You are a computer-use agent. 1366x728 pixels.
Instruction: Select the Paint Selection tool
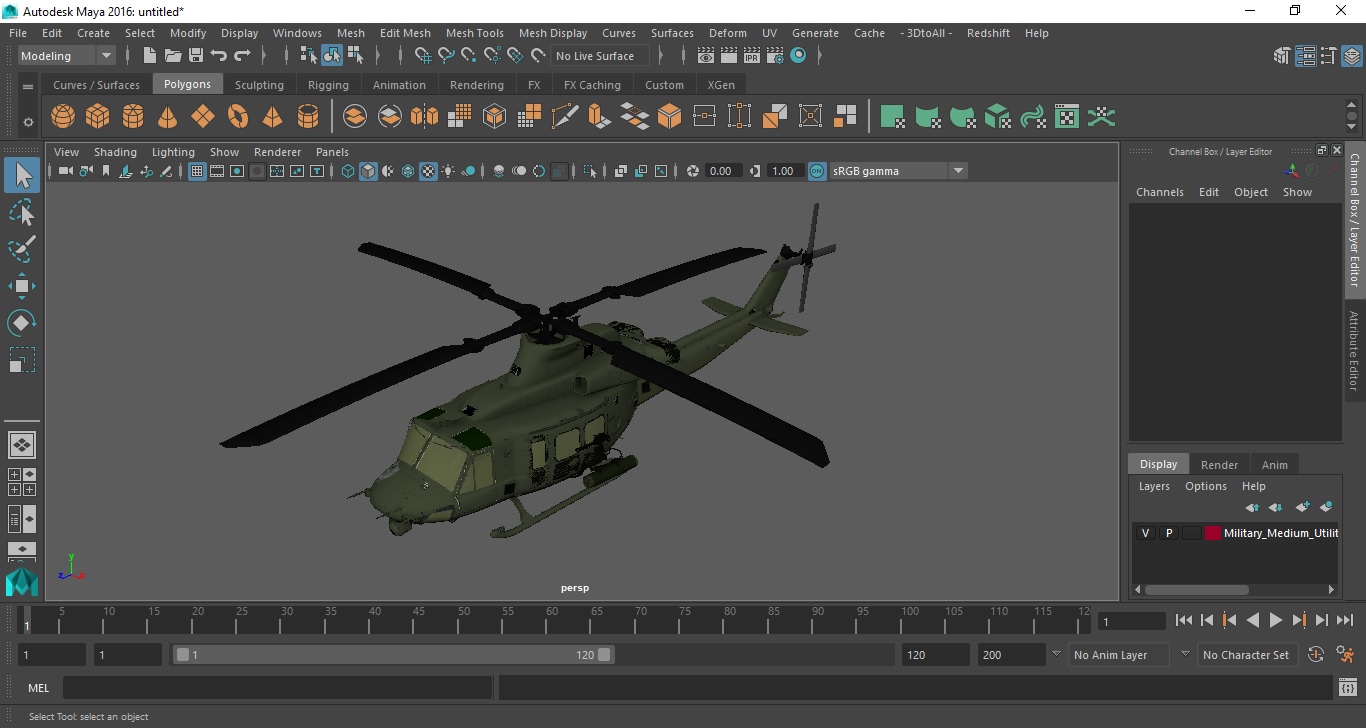pyautogui.click(x=22, y=249)
